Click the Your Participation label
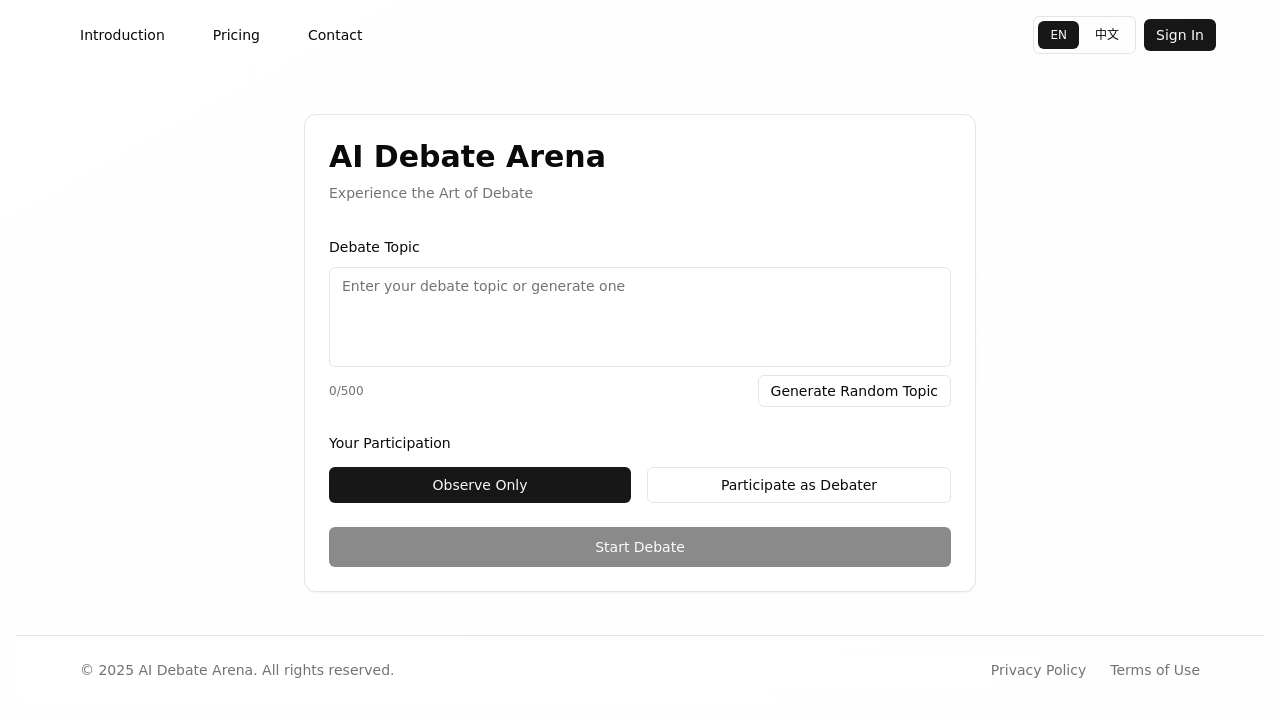Screen dimensions: 1280x720 389,443
